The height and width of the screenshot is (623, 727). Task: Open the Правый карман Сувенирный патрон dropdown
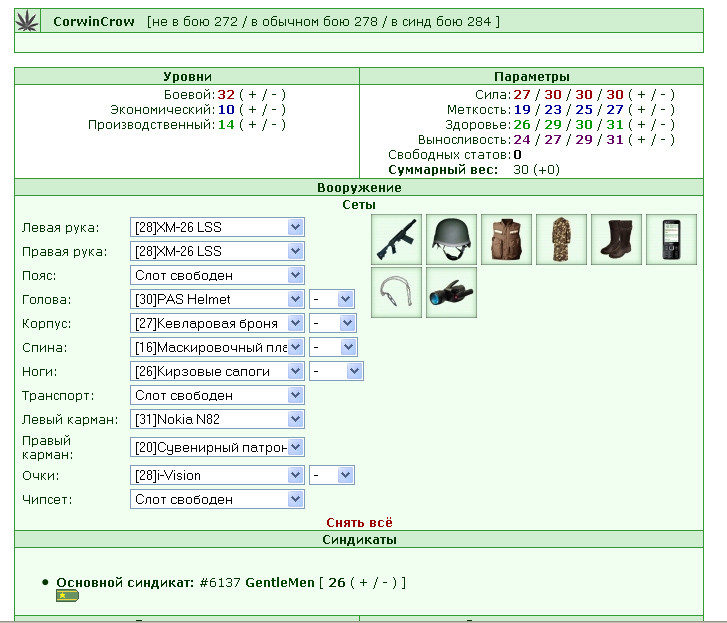click(x=217, y=447)
